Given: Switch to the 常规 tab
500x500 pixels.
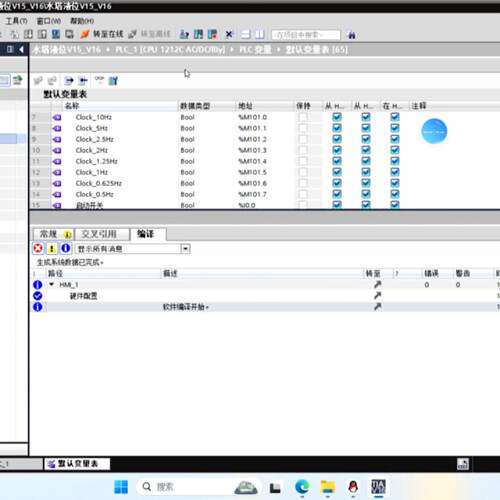Looking at the screenshot, I should pos(53,234).
